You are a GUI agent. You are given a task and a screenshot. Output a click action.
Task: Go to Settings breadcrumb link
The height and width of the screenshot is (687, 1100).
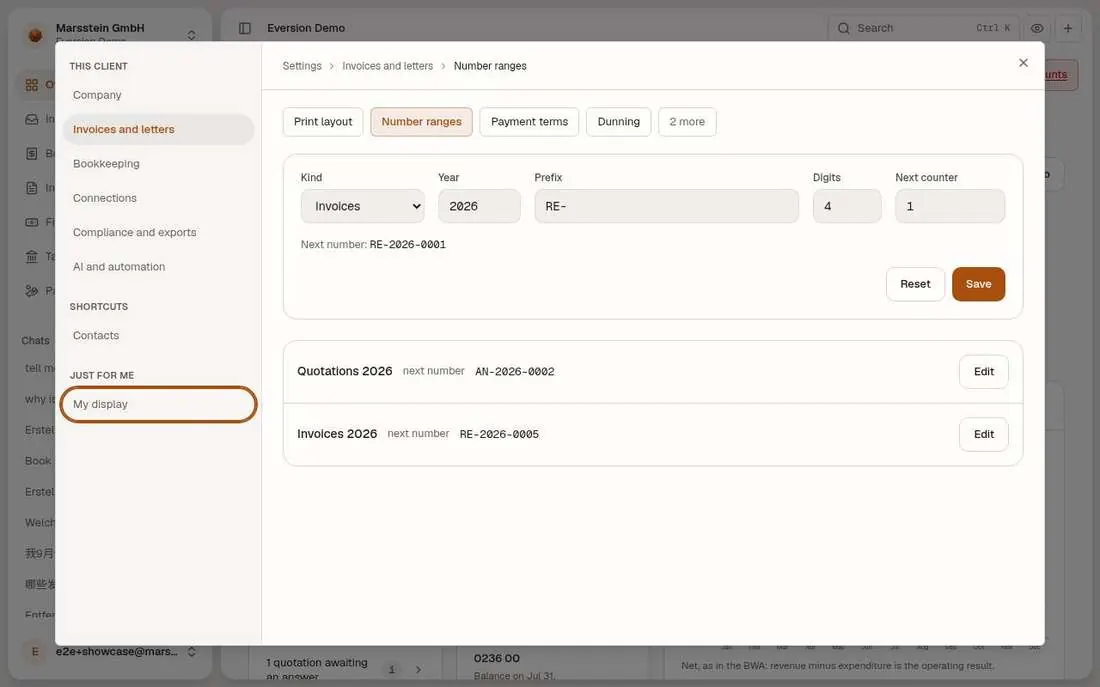click(x=302, y=66)
